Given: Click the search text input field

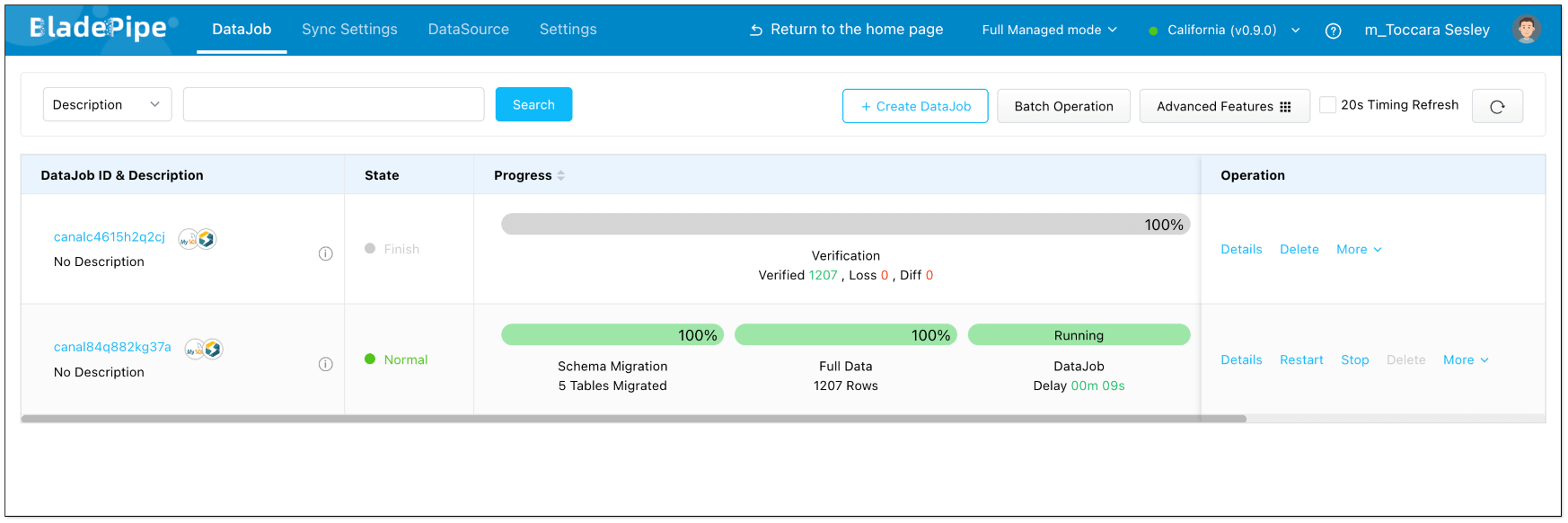Looking at the screenshot, I should (x=333, y=105).
